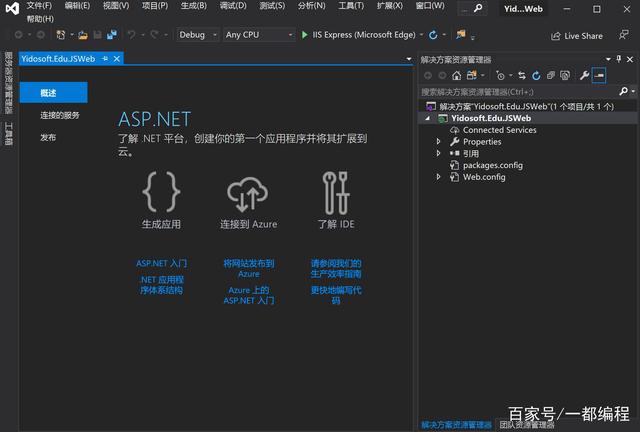The width and height of the screenshot is (640, 432).
Task: Open the IIS Express launch target dropdown arrow
Action: pyautogui.click(x=421, y=35)
